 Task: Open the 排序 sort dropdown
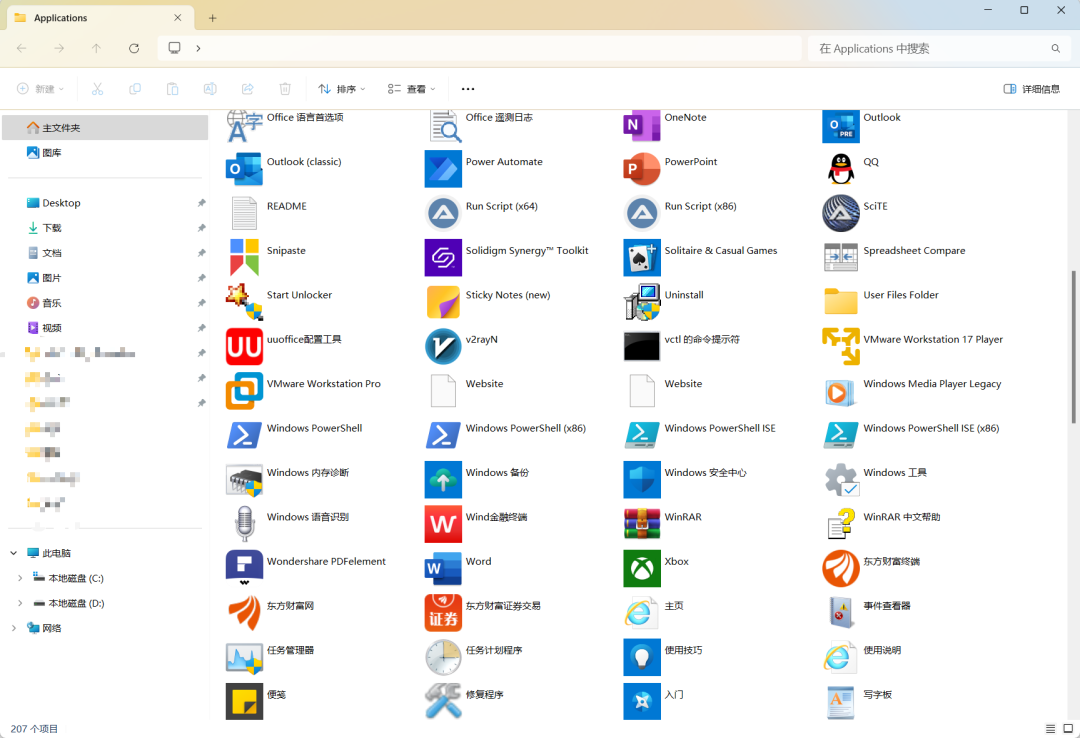(x=342, y=89)
